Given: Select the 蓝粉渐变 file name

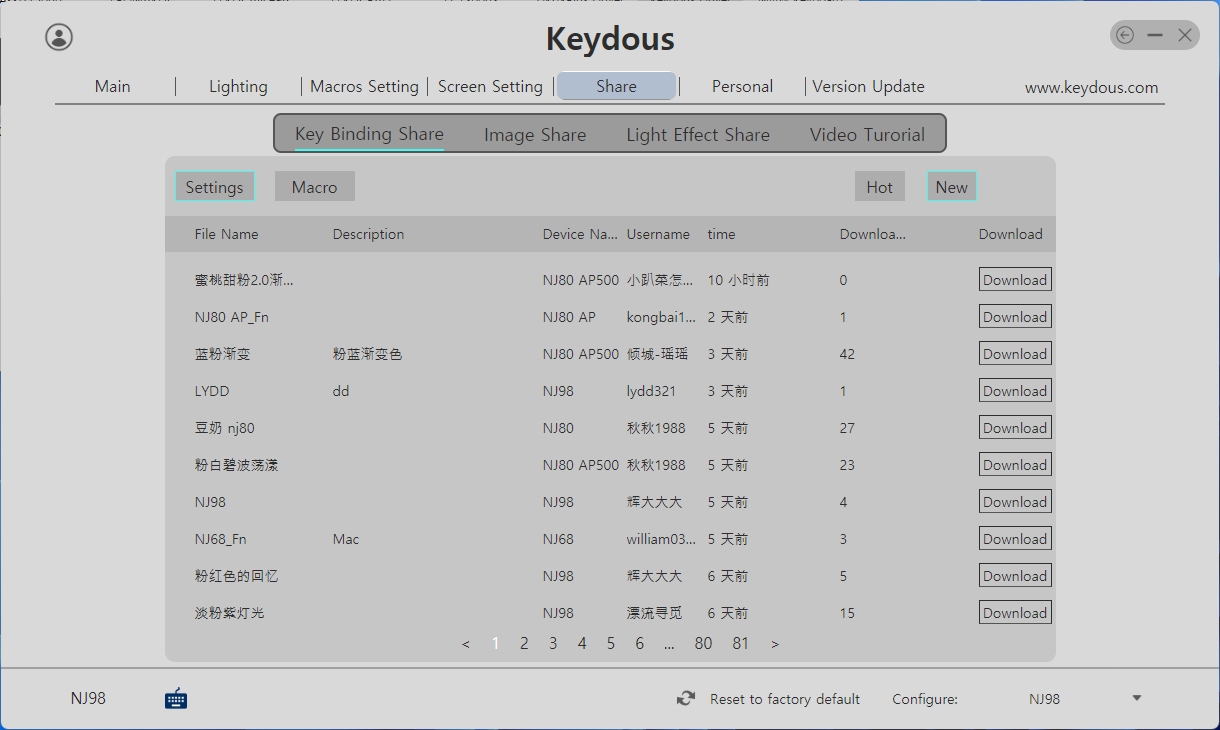Looking at the screenshot, I should (x=223, y=354).
